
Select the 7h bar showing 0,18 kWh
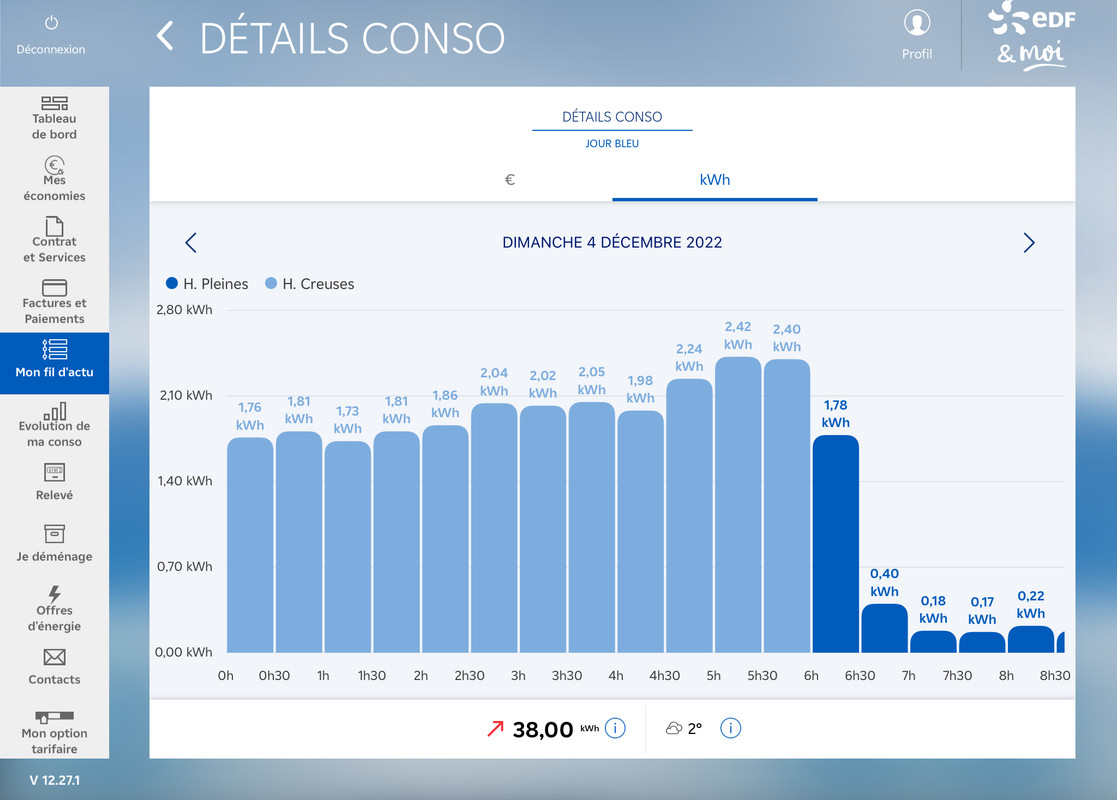coord(933,641)
